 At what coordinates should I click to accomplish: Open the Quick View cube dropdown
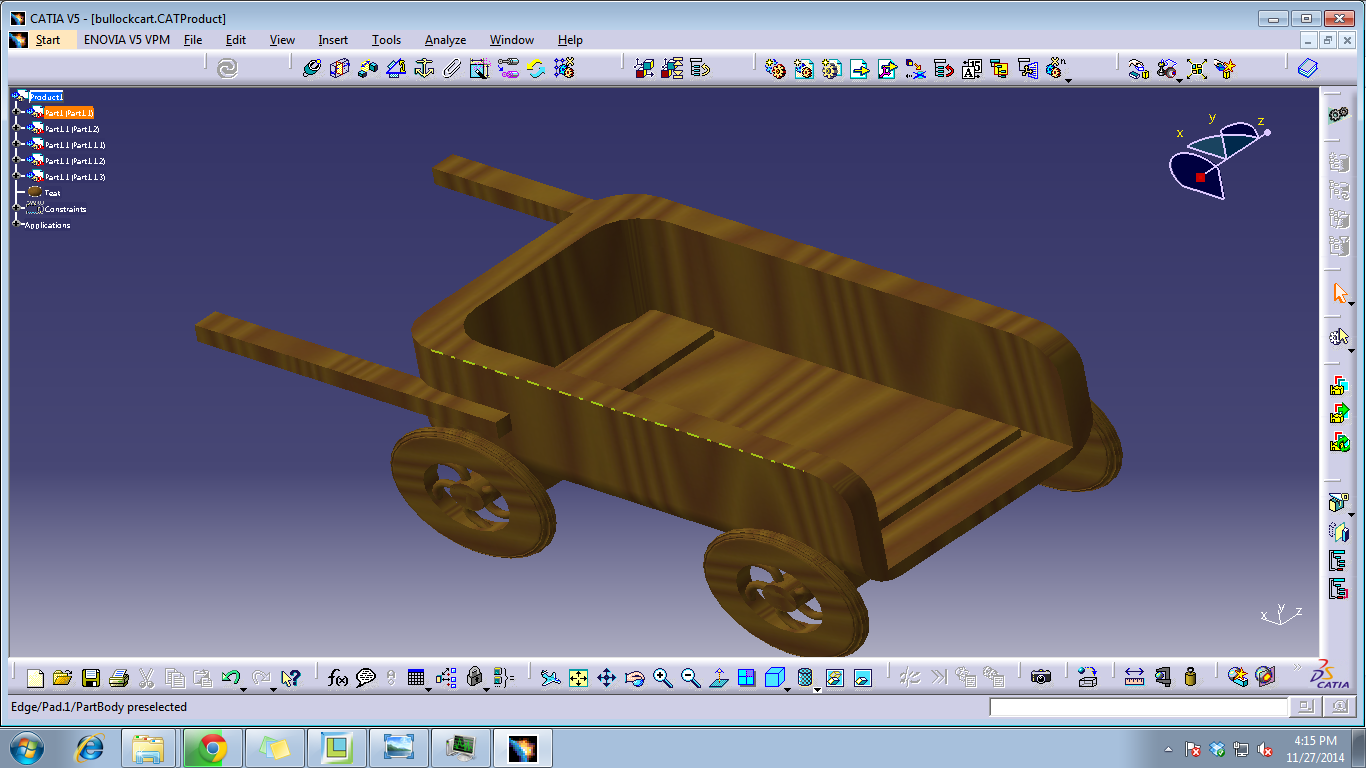788,689
